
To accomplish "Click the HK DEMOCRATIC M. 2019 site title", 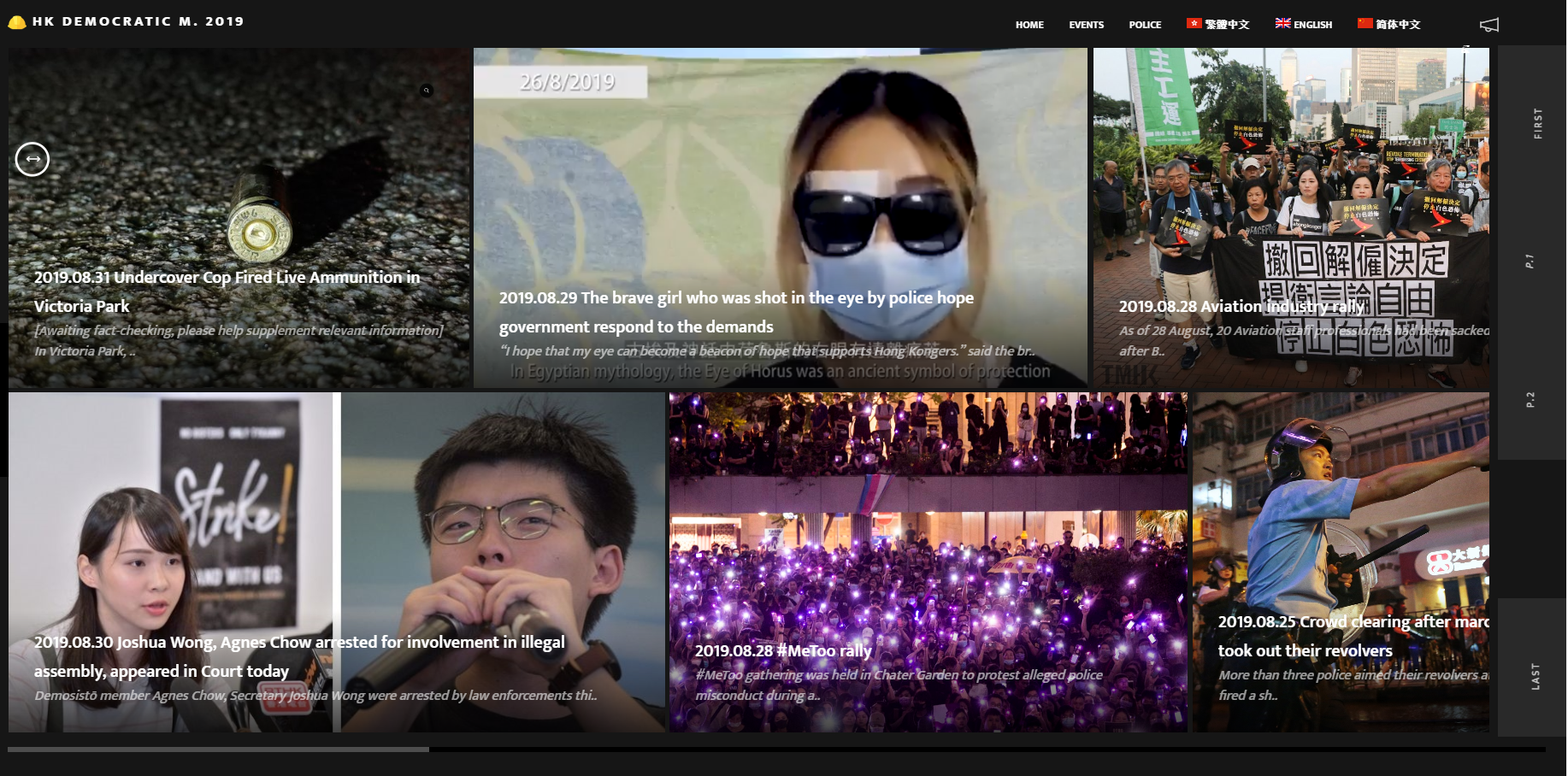I will tap(139, 21).
